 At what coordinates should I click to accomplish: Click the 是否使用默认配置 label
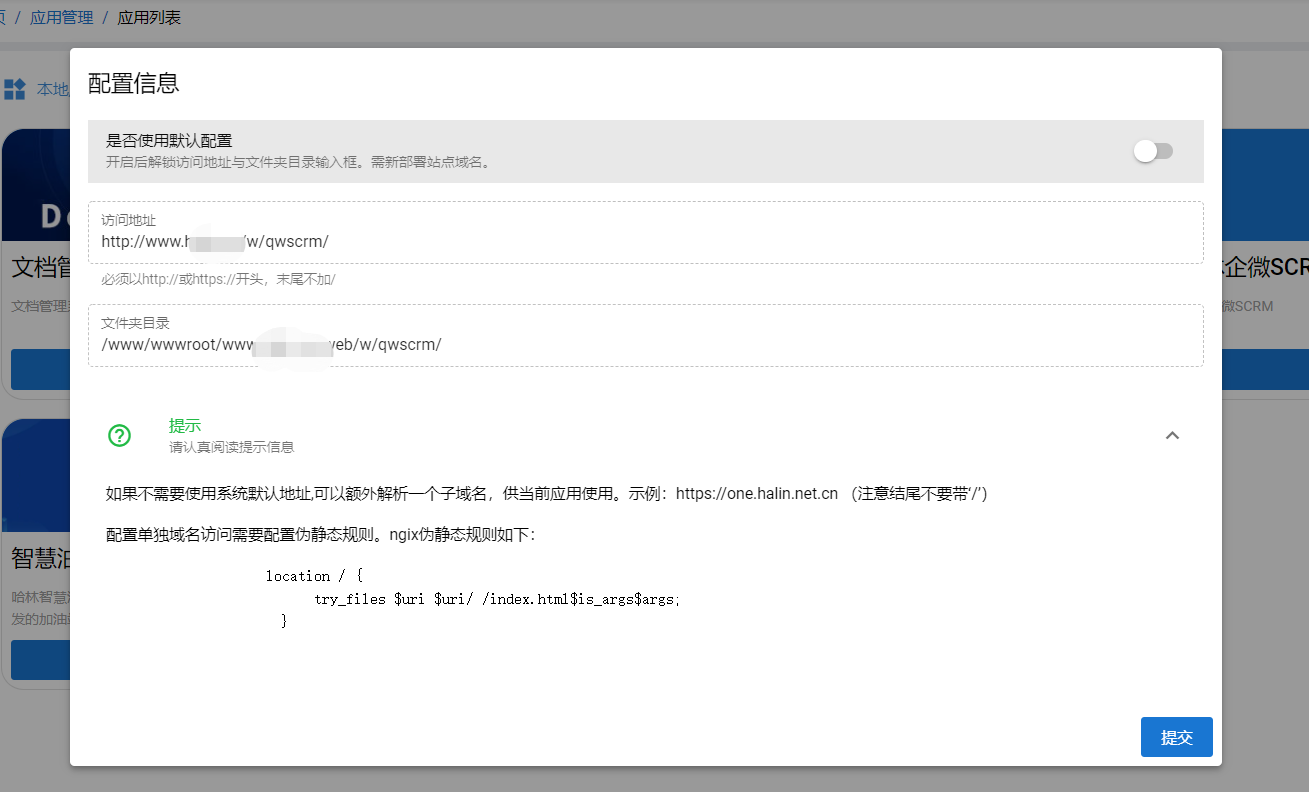pos(169,141)
